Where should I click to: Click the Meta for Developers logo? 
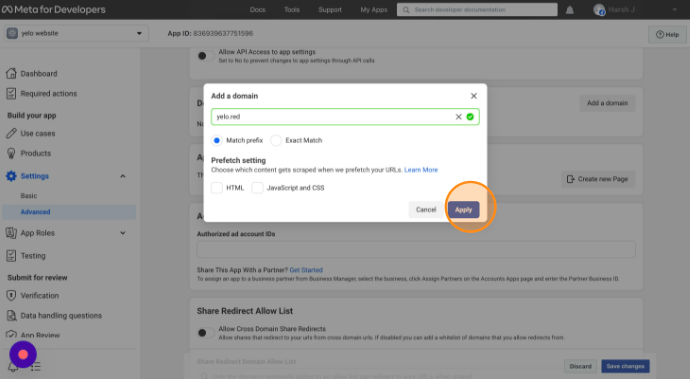click(x=54, y=9)
